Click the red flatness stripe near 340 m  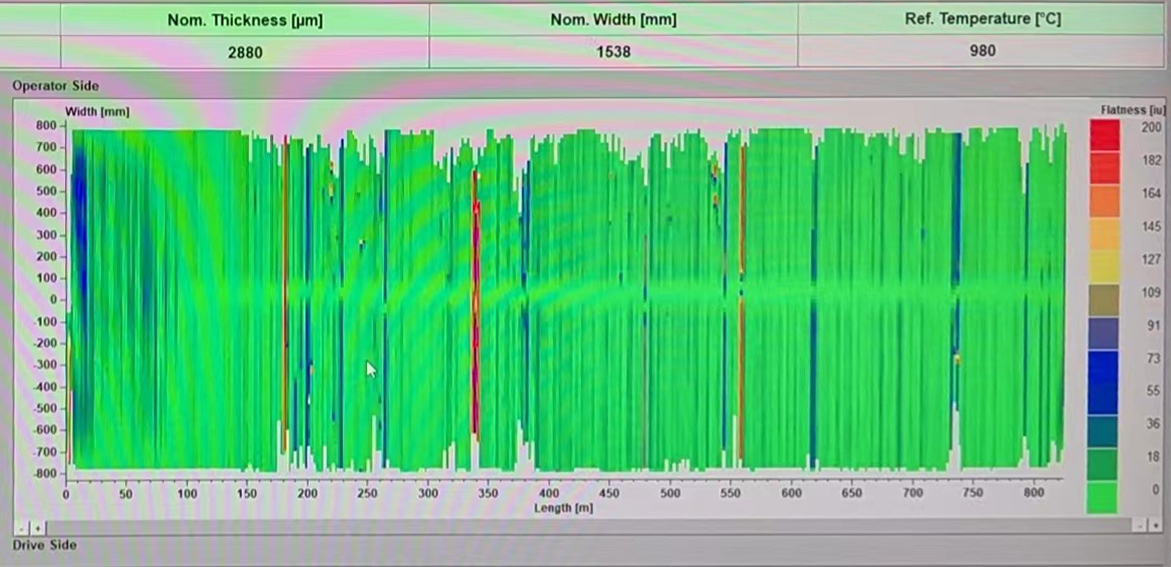click(x=476, y=300)
